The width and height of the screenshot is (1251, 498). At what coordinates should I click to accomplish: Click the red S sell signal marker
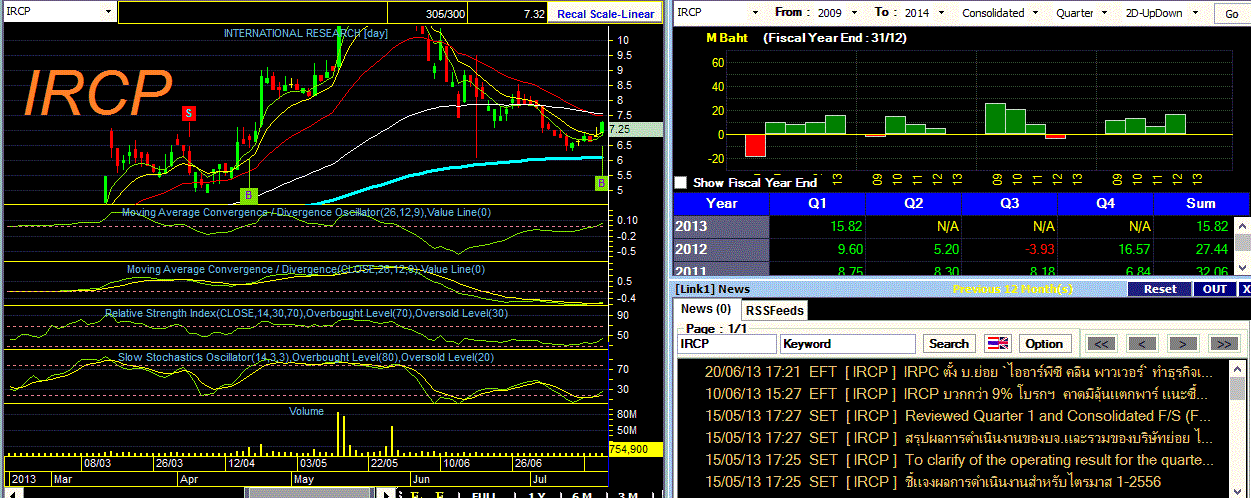188,113
